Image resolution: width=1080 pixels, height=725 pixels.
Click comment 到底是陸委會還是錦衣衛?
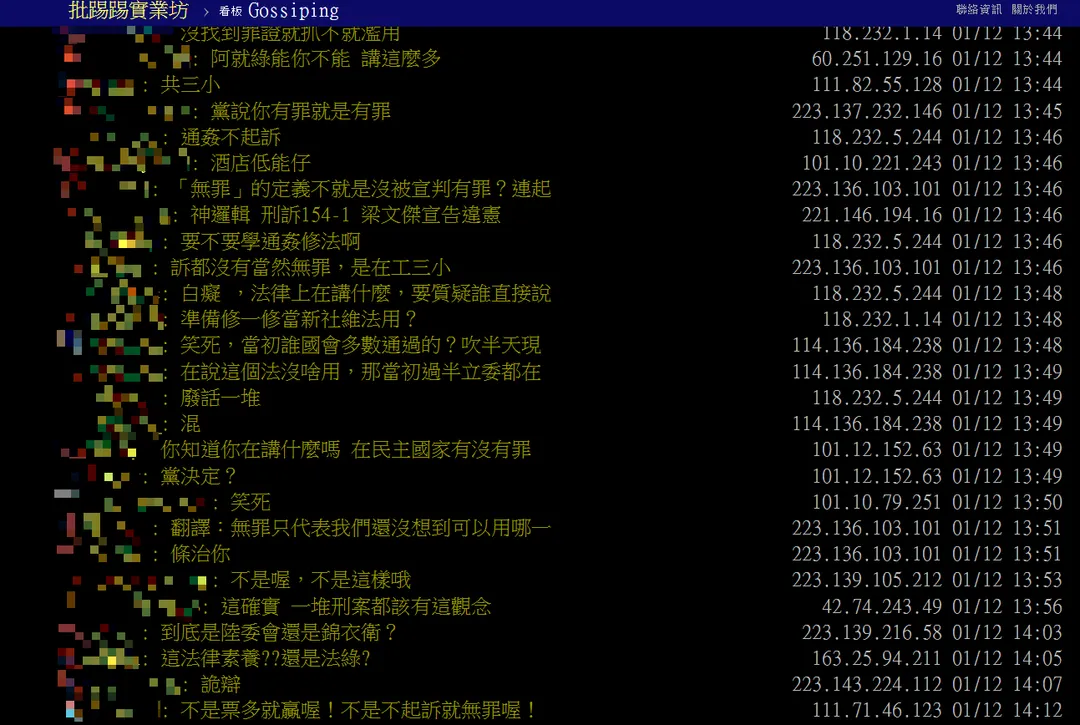click(x=280, y=633)
